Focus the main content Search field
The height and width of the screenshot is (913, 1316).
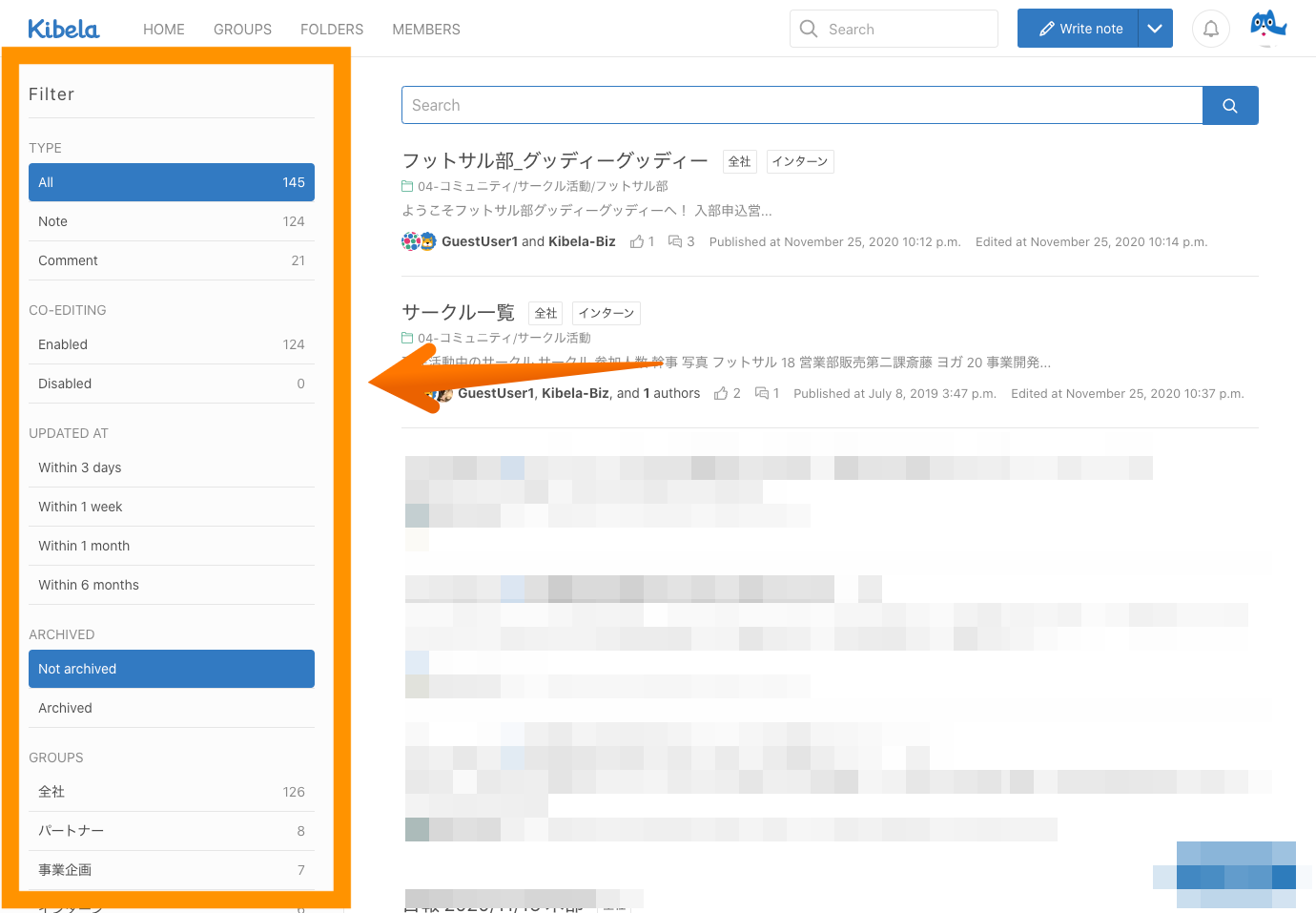(x=801, y=106)
